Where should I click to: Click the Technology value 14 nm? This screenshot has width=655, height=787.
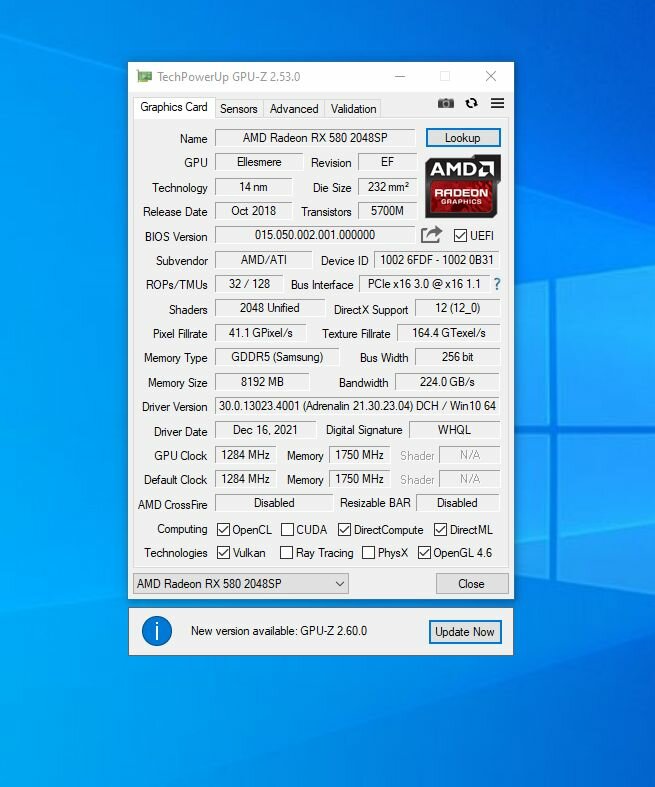(253, 187)
